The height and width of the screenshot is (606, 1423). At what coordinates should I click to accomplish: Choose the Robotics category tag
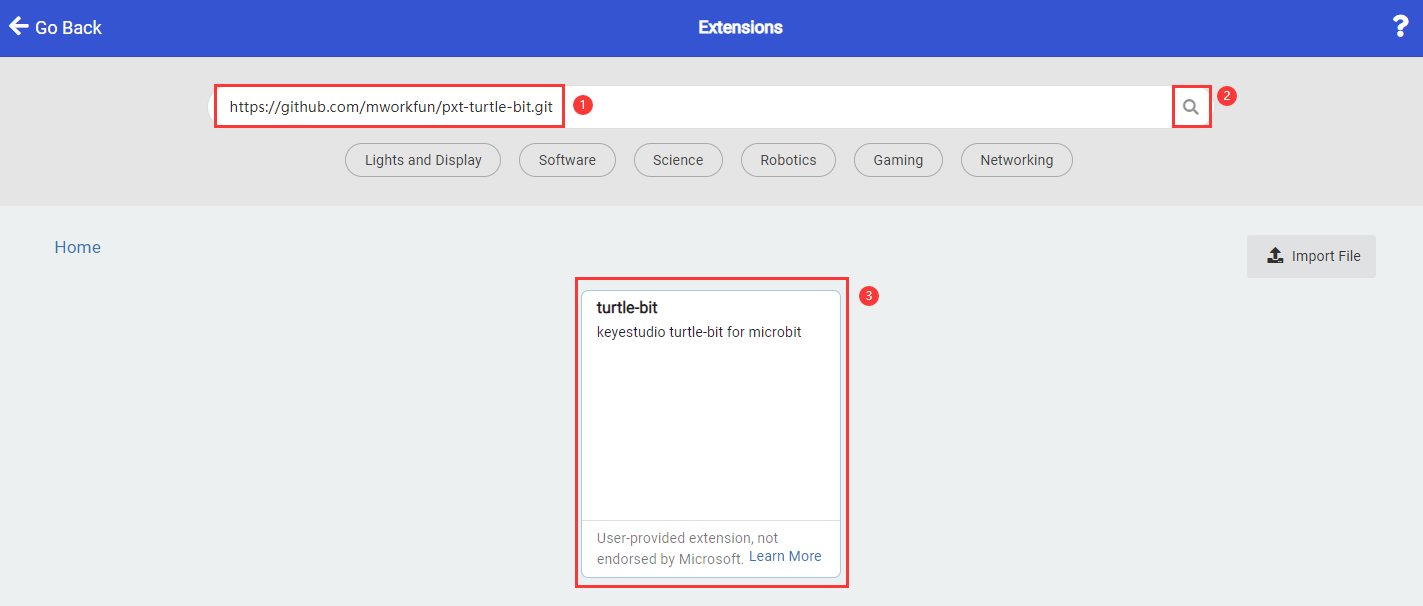pos(788,160)
